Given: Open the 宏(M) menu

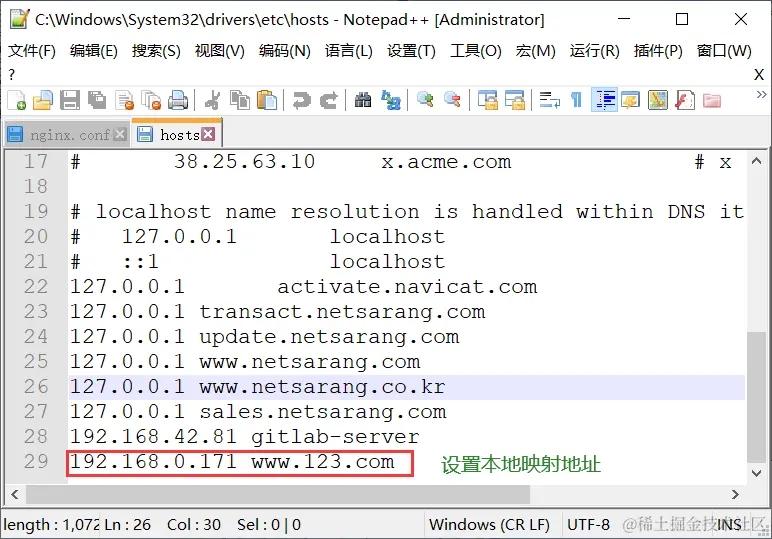Looking at the screenshot, I should pyautogui.click(x=536, y=51).
